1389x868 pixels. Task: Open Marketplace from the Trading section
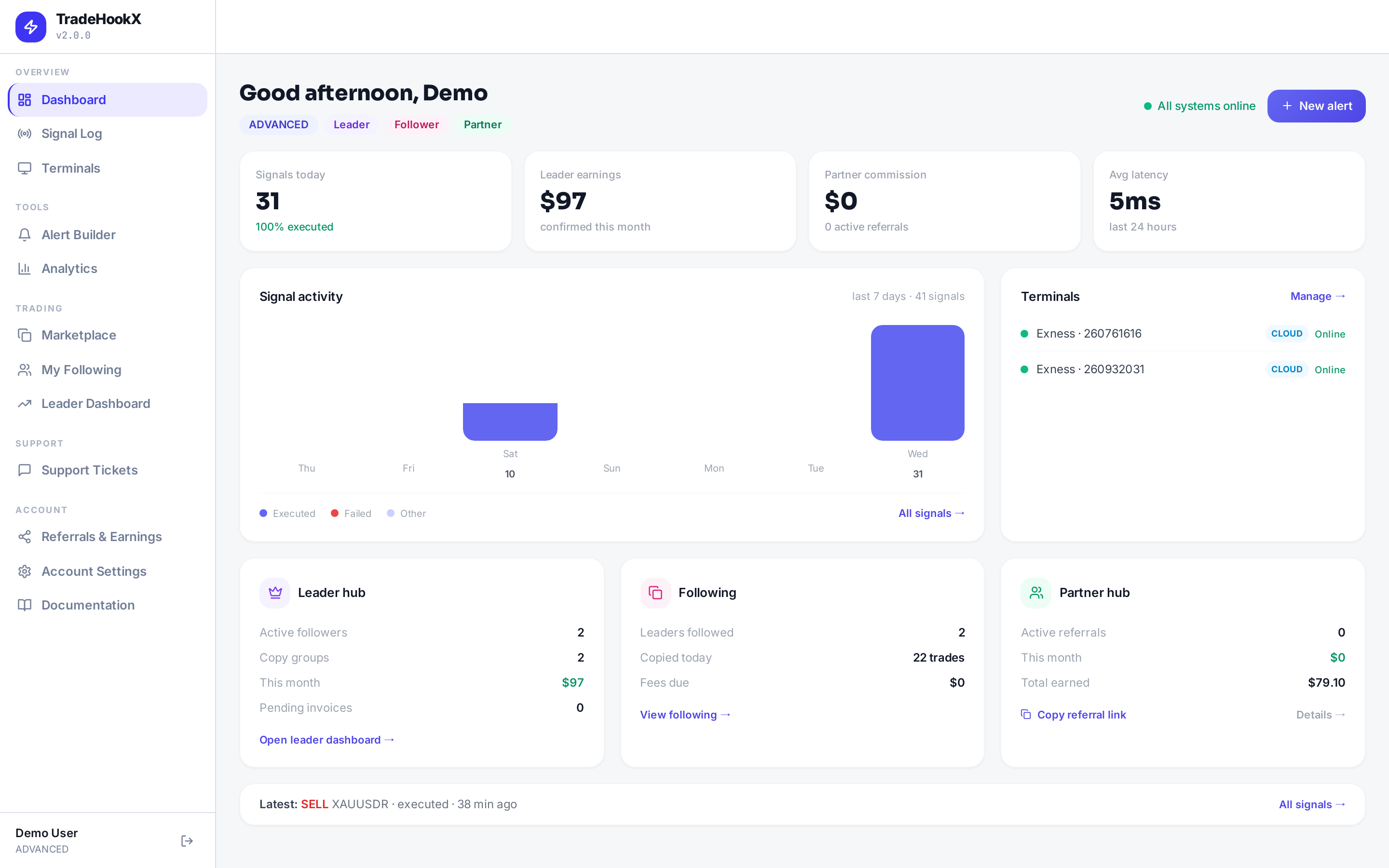[x=108, y=335]
